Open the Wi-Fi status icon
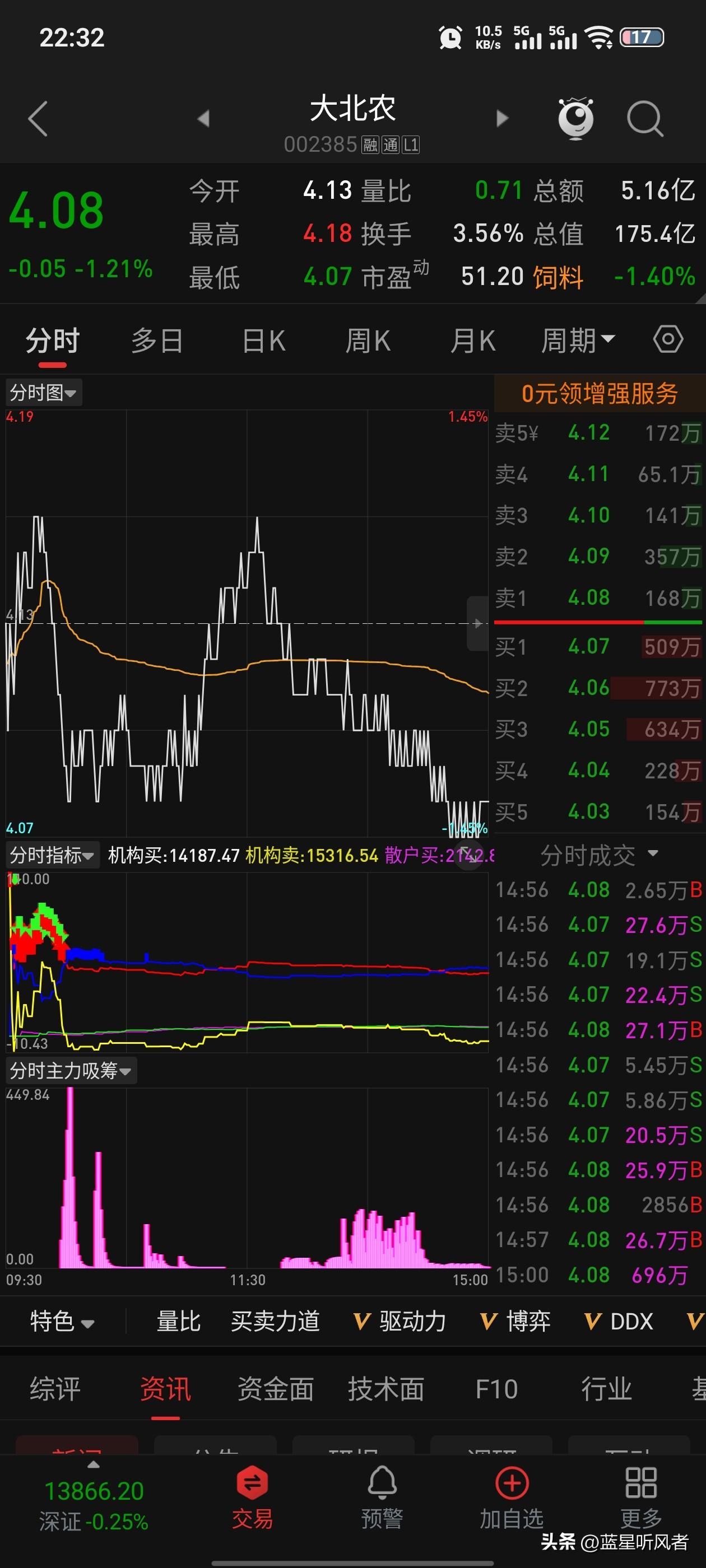This screenshot has height=1568, width=706. coord(599,38)
